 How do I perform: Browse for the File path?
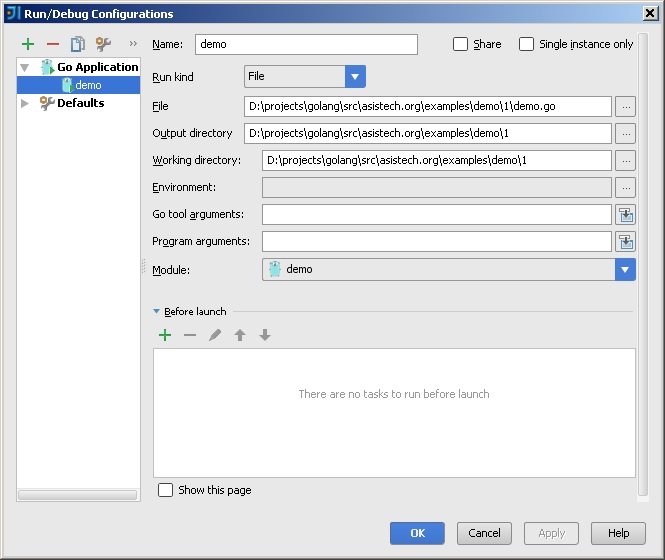626,106
